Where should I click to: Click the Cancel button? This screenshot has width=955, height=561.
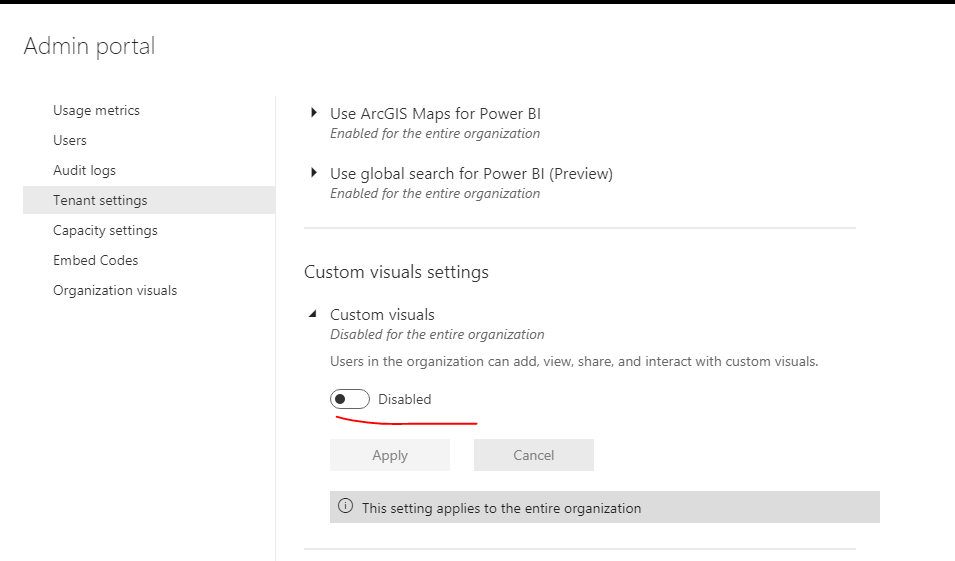click(x=534, y=455)
